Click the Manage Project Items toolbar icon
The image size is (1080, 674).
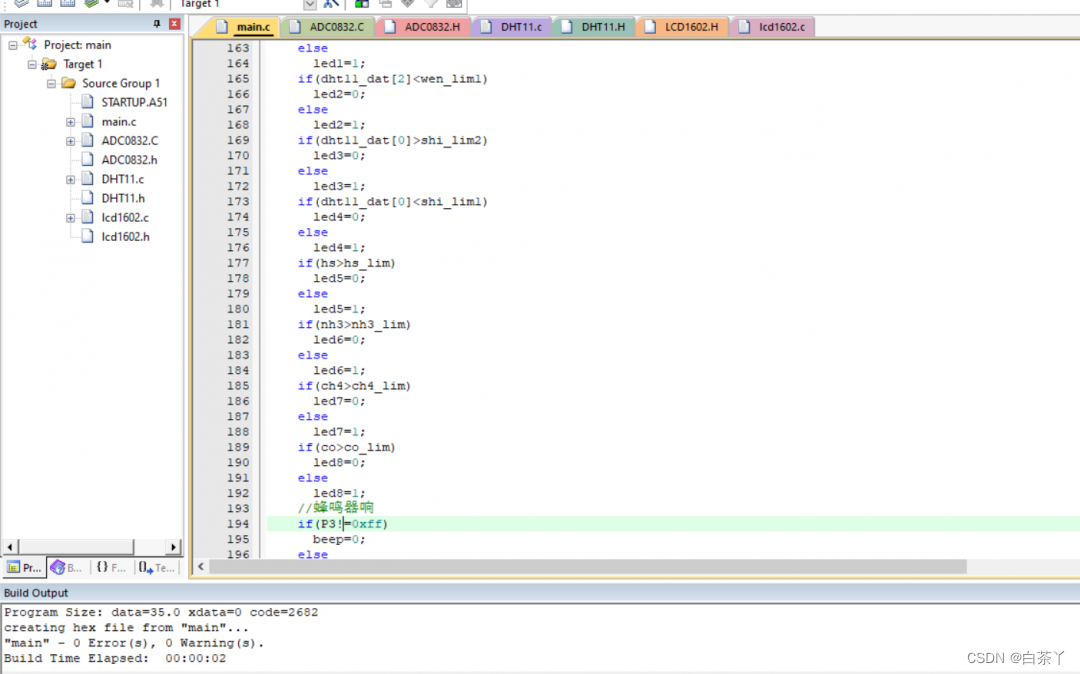362,4
